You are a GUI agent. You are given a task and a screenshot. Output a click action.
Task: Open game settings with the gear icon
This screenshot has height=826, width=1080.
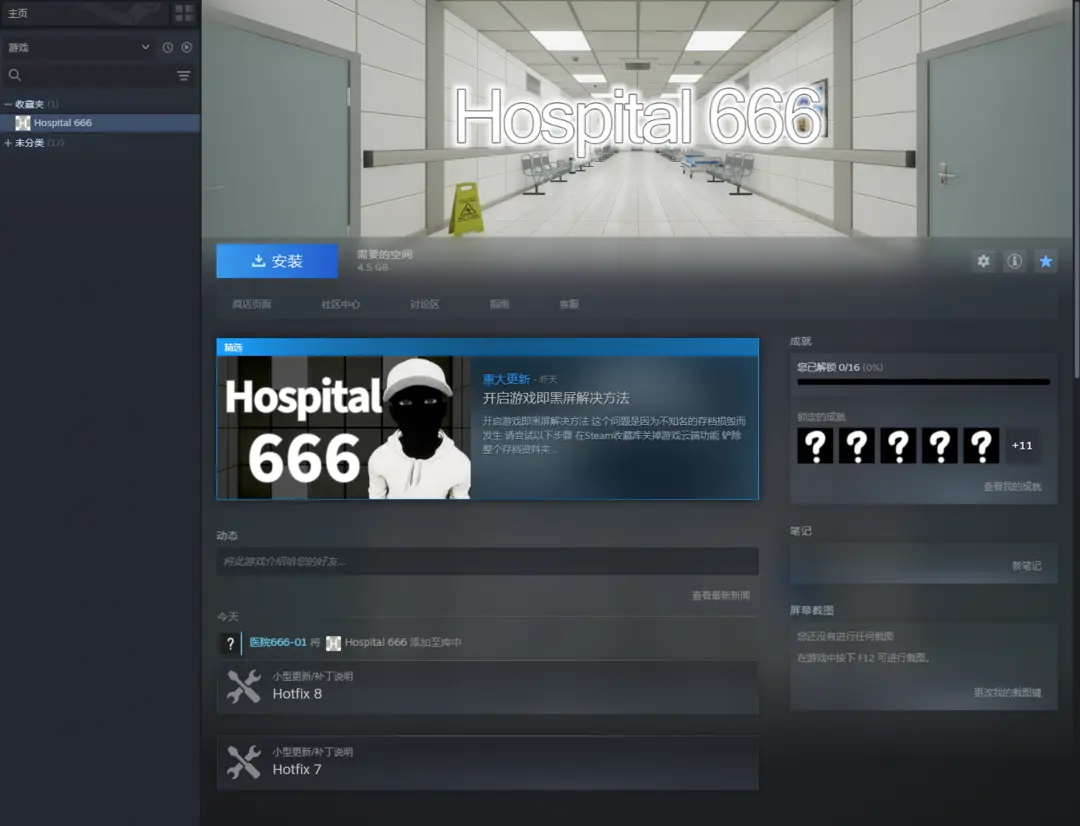coord(984,261)
